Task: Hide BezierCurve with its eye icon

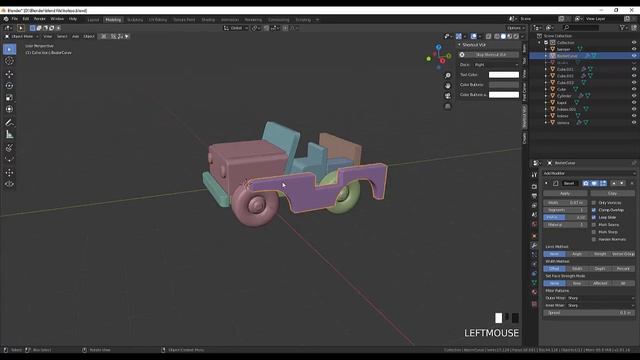Action: pyautogui.click(x=634, y=56)
